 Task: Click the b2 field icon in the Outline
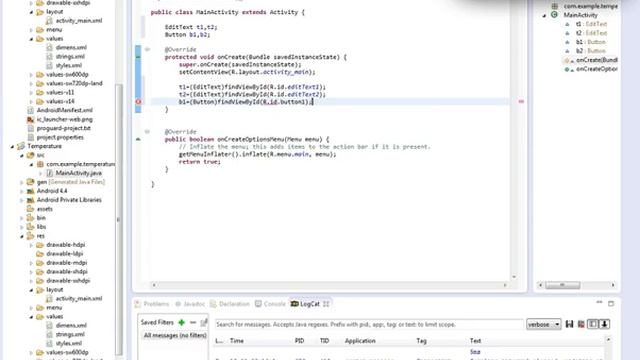pos(567,51)
